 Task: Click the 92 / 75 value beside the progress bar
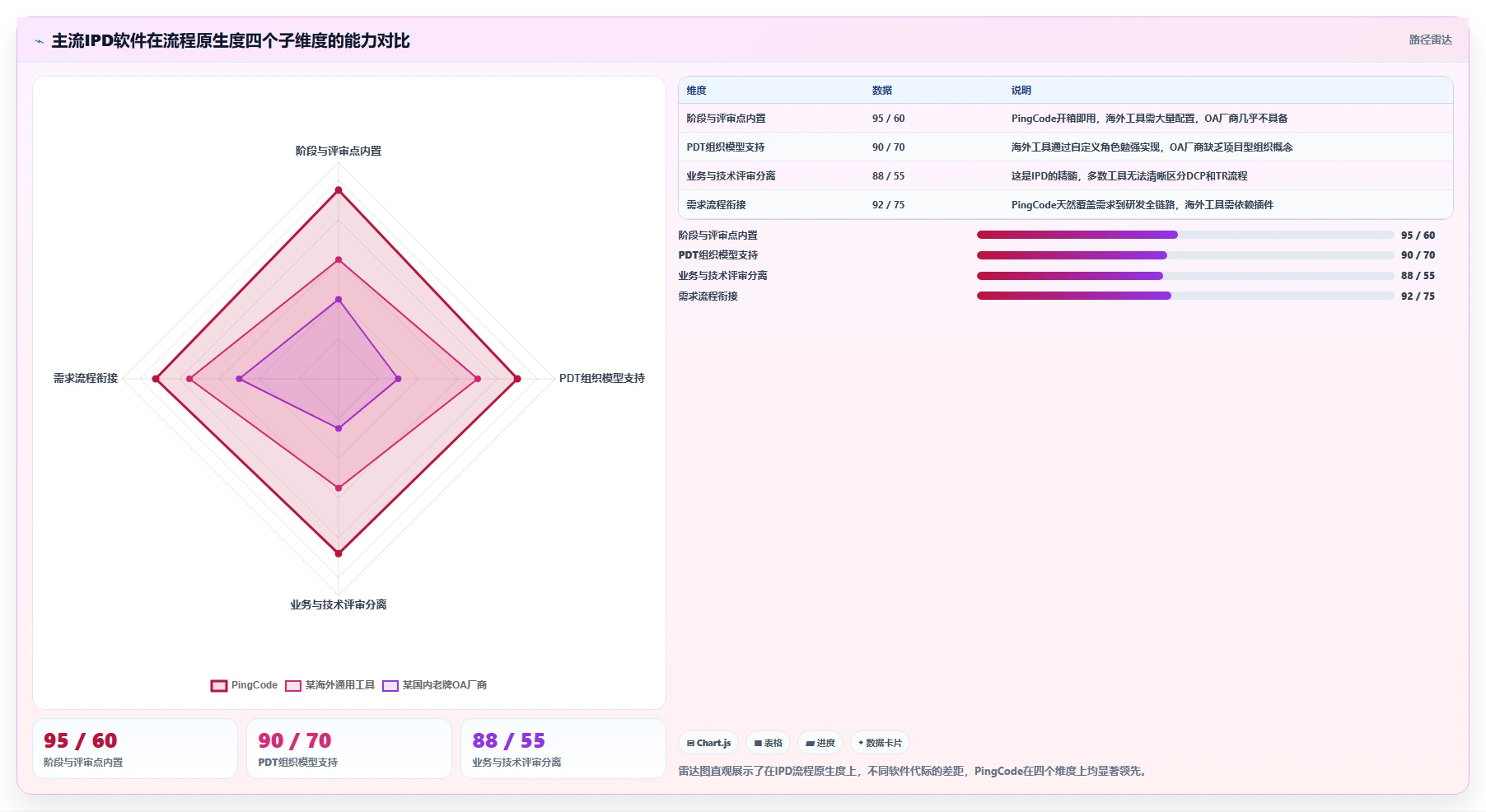(x=1418, y=296)
